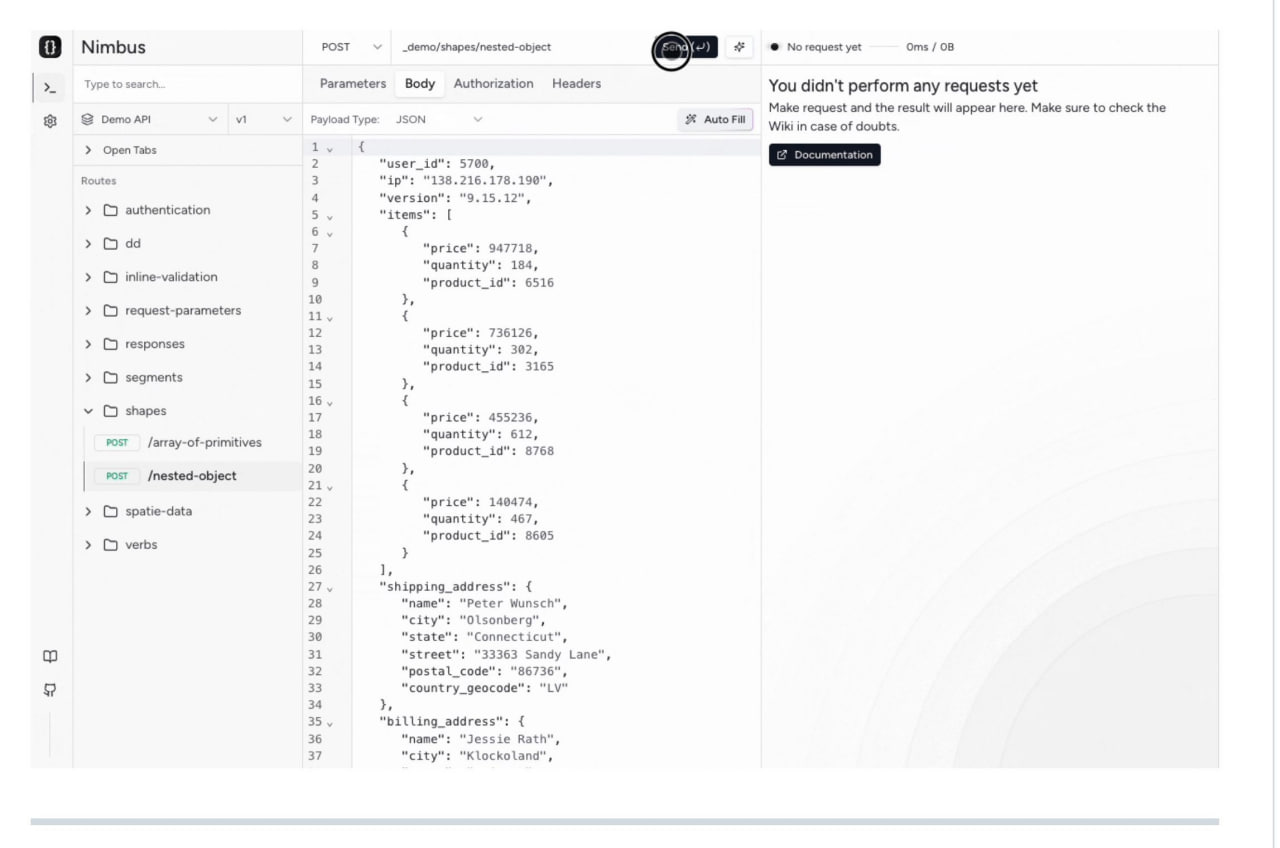Fold the "billing_address" block at line 35
Viewport: 1280px width, 848px height.
329,722
